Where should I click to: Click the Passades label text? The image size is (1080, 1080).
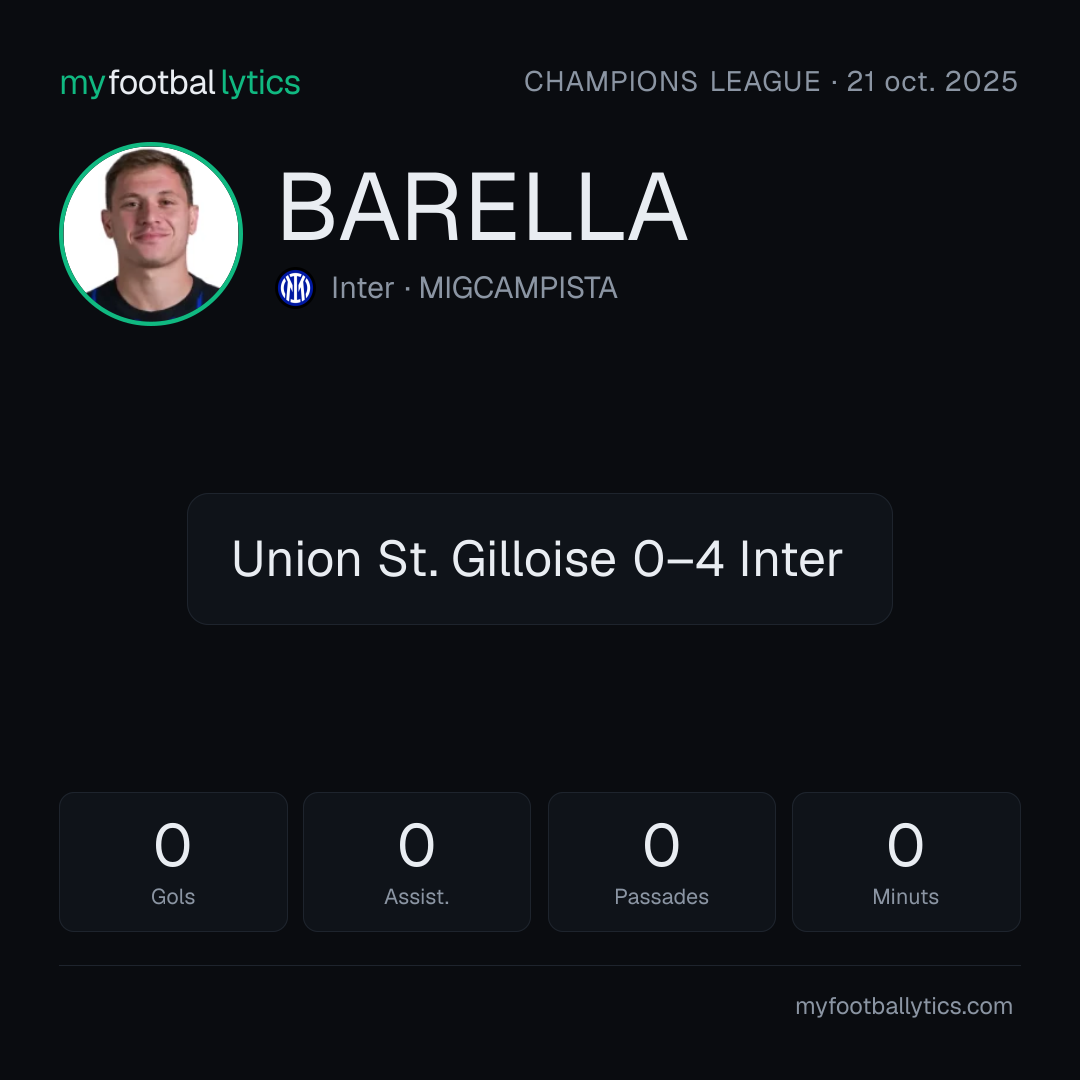[x=661, y=897]
